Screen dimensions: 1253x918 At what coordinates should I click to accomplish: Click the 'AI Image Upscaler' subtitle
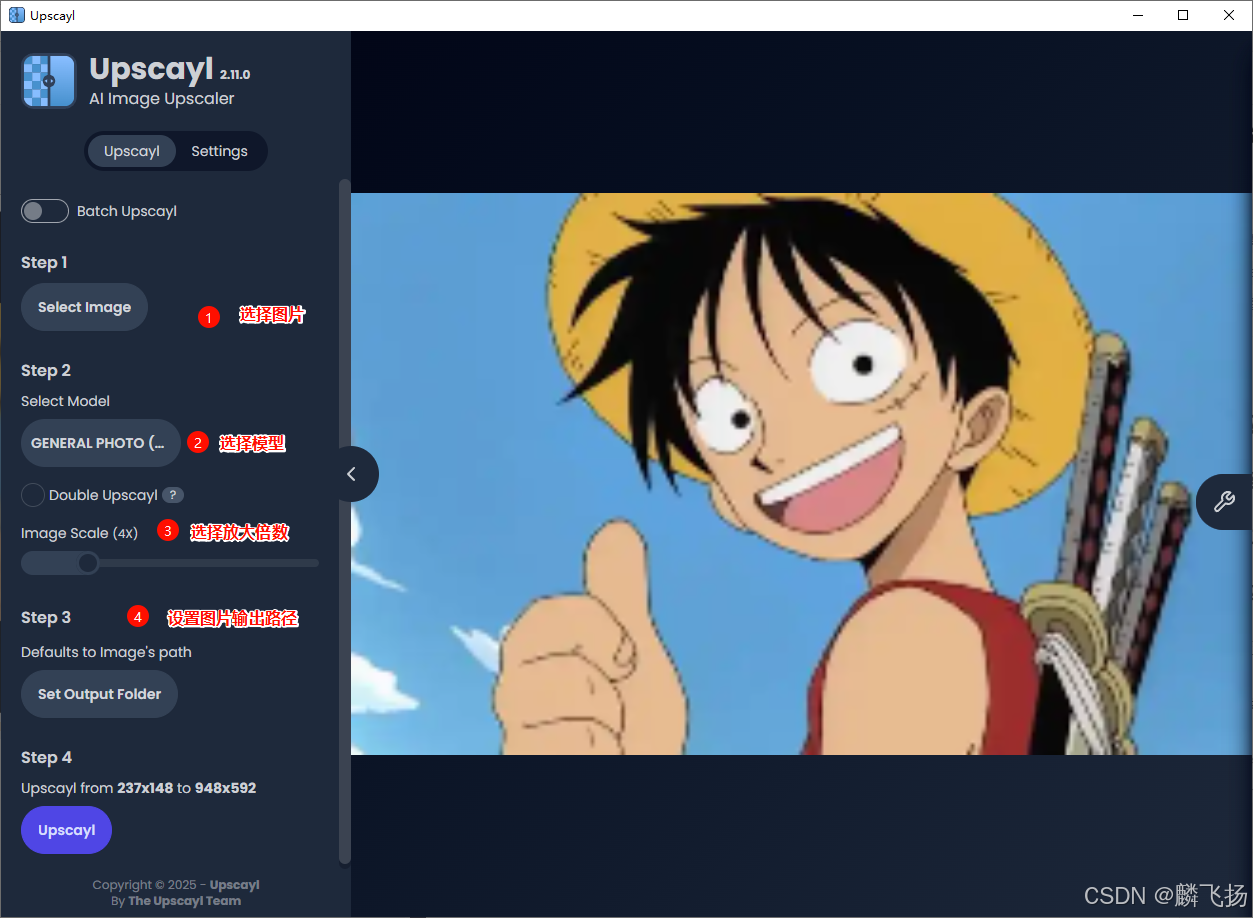tap(161, 99)
